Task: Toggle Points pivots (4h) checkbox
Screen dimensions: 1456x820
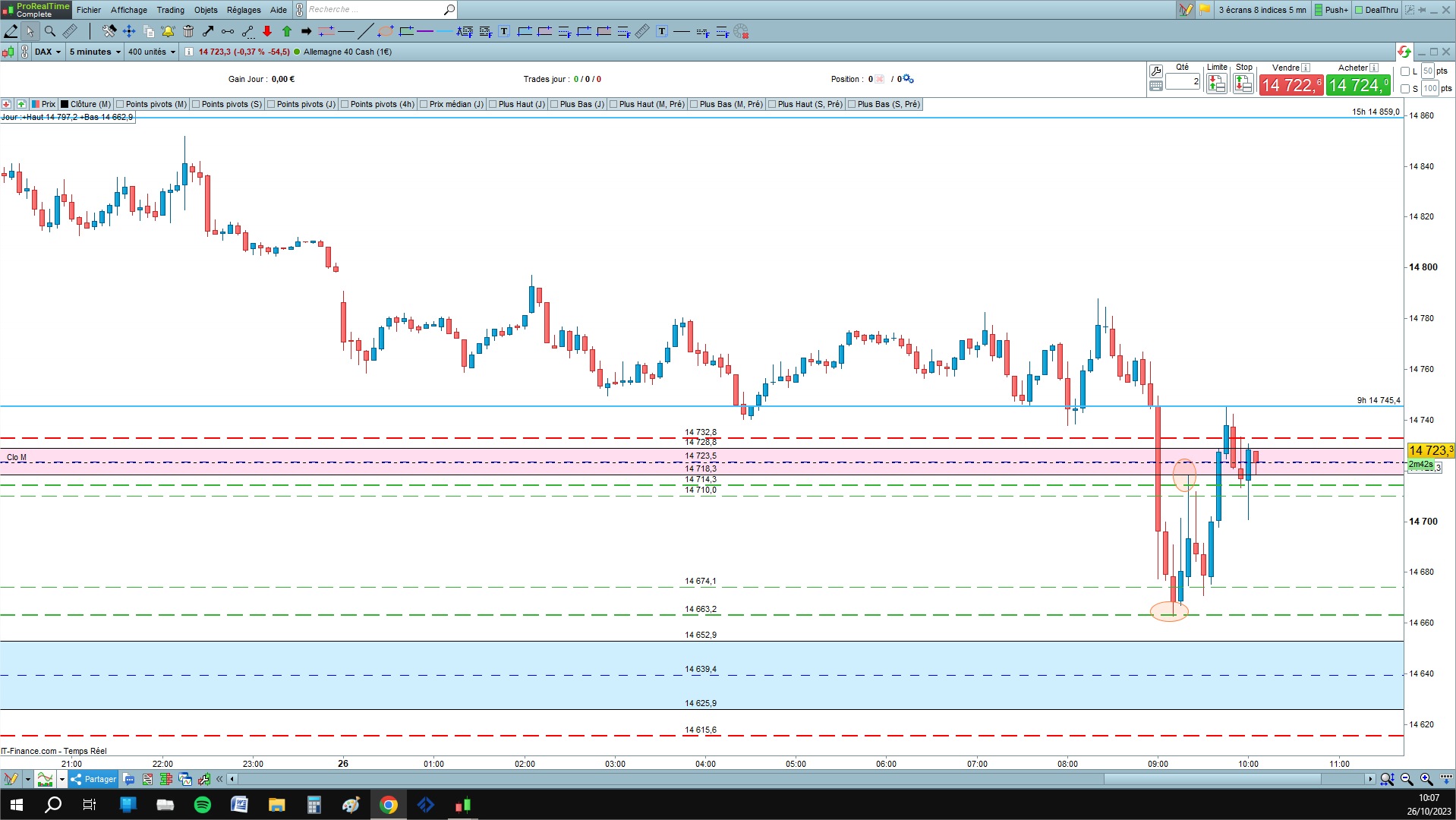Action: [x=345, y=104]
